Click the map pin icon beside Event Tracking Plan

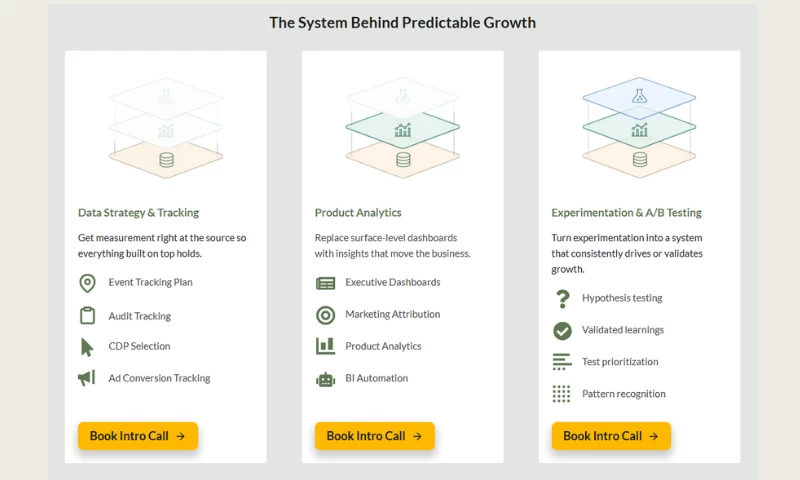87,283
